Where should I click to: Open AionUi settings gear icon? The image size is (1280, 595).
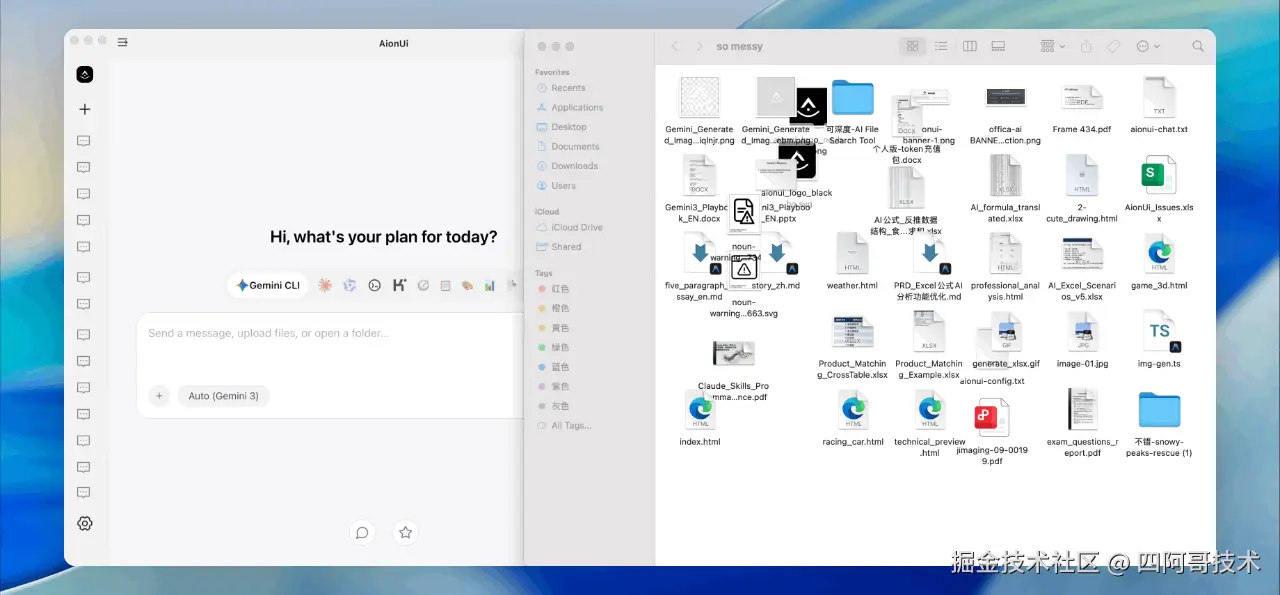coord(85,523)
